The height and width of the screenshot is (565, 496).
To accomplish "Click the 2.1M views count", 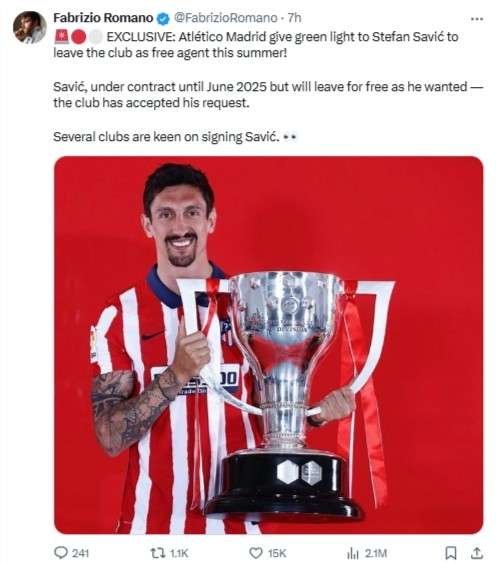I will tap(376, 553).
